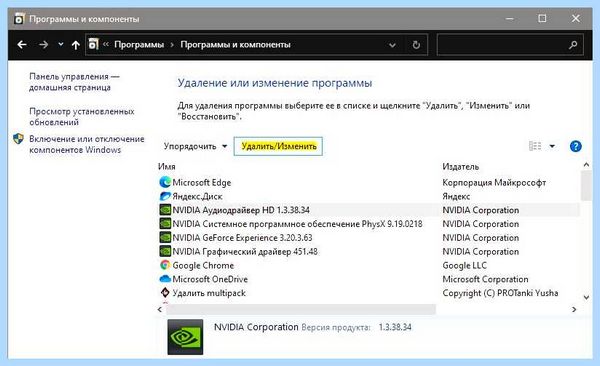Image resolution: width=600 pixels, height=366 pixels.
Task: Click «Copyright (C) PROTanki Yusha» cell
Action: tap(500, 293)
